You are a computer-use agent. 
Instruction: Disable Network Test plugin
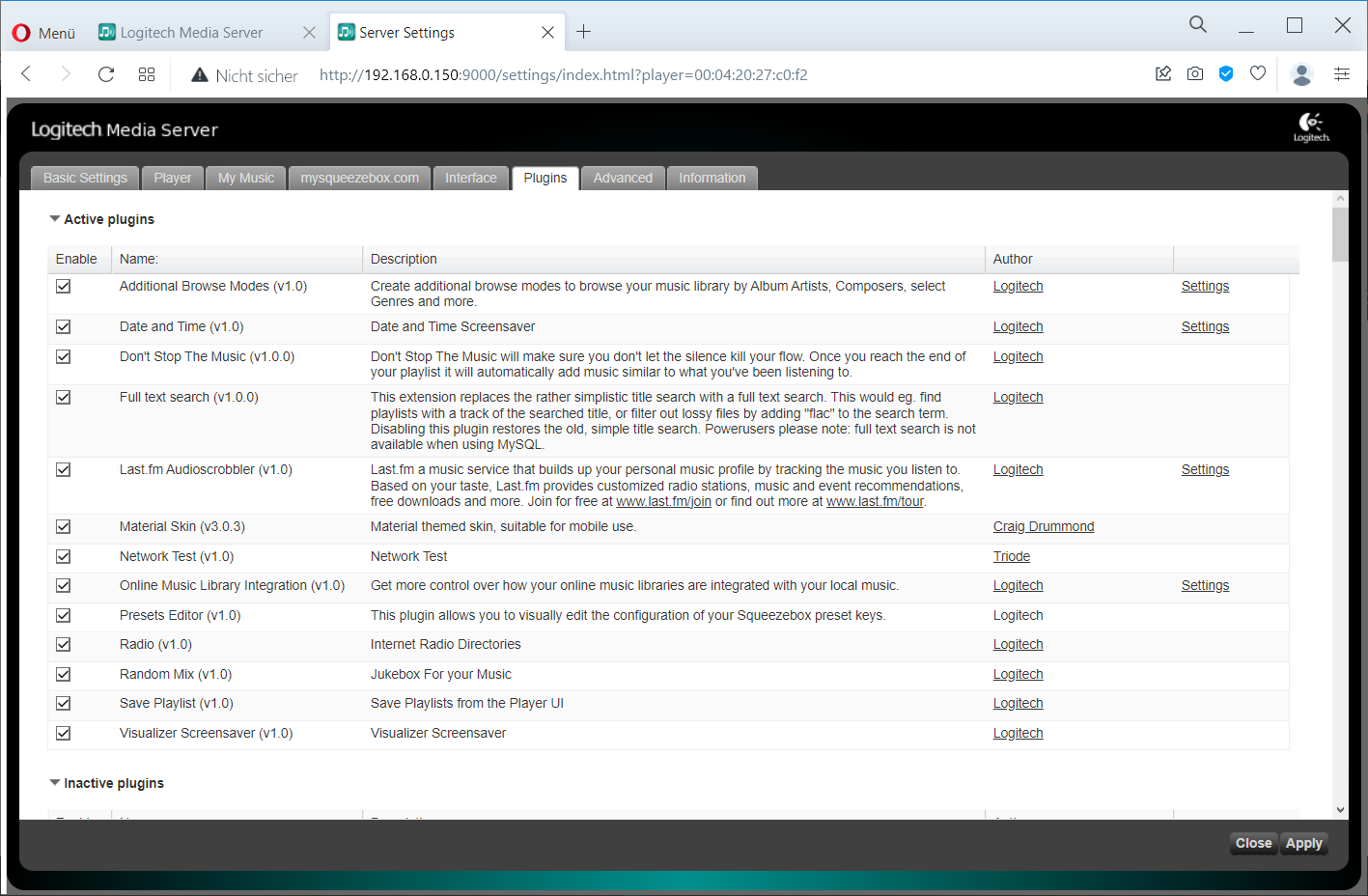pos(64,556)
